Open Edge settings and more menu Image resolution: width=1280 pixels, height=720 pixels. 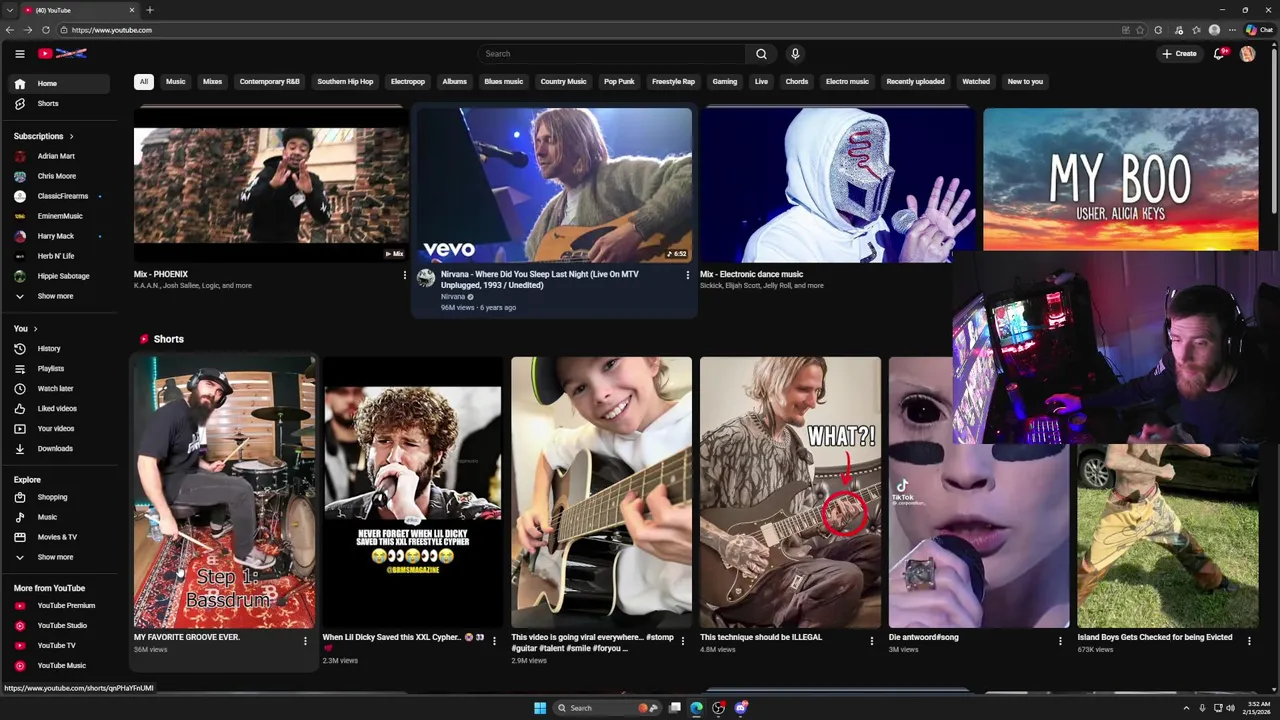coord(1232,30)
